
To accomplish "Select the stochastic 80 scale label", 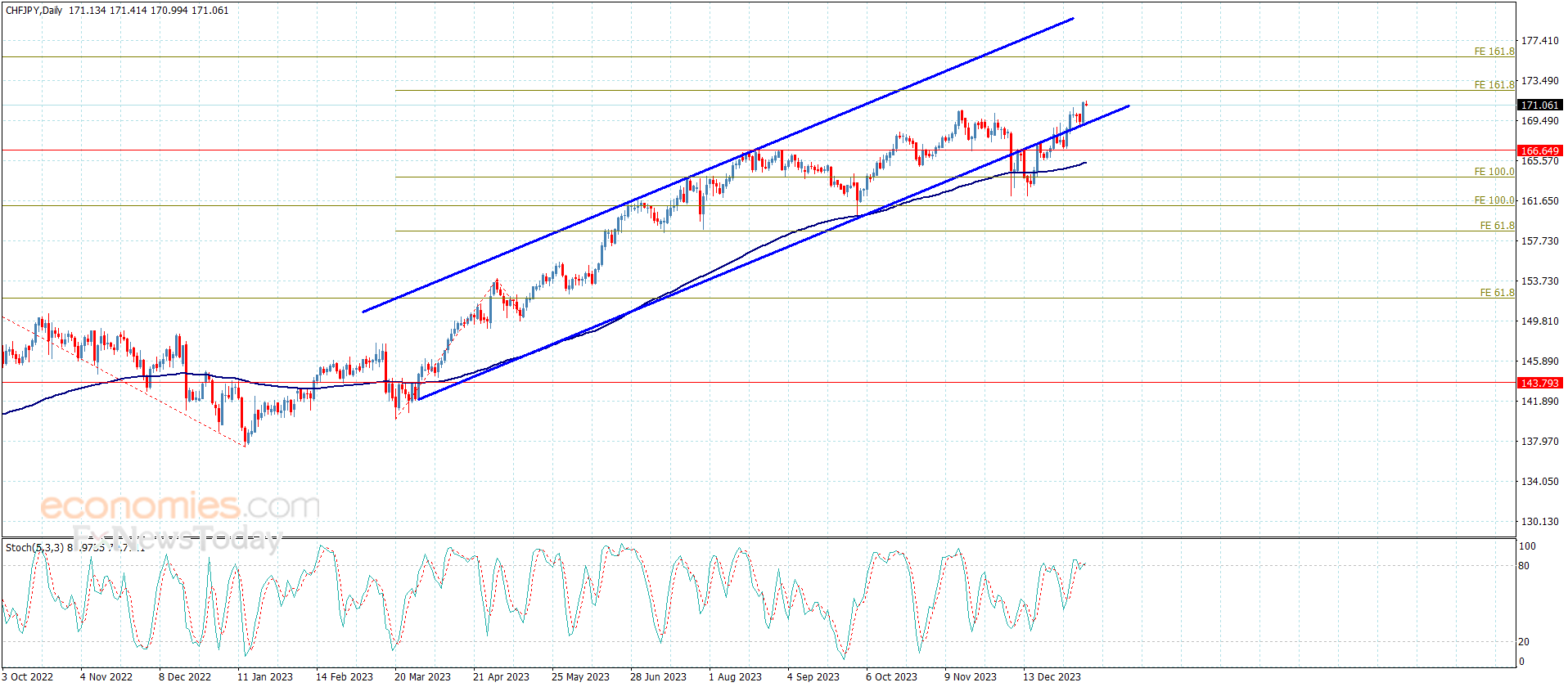I will [x=1524, y=566].
